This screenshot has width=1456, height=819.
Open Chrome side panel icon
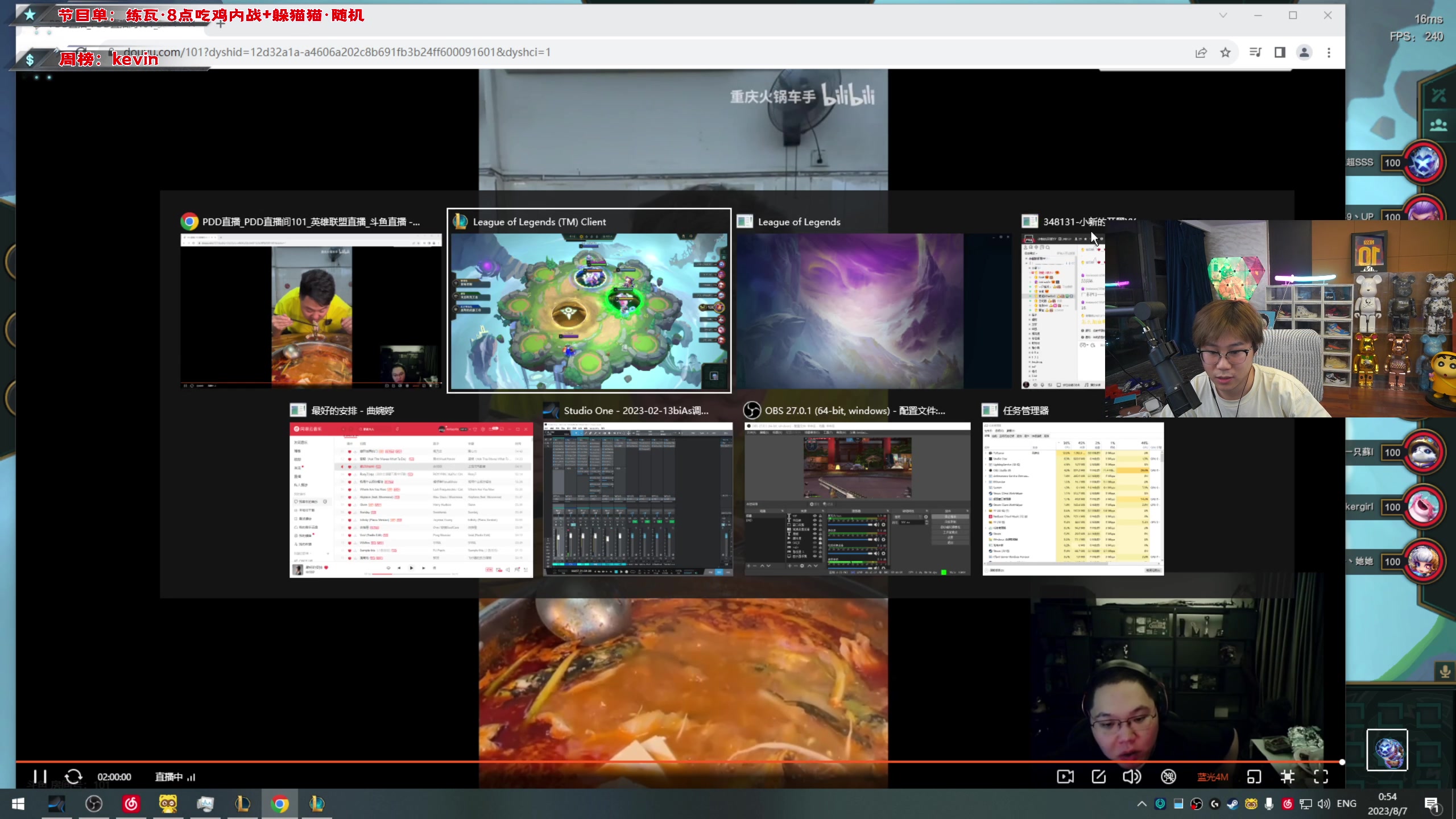[1280, 52]
